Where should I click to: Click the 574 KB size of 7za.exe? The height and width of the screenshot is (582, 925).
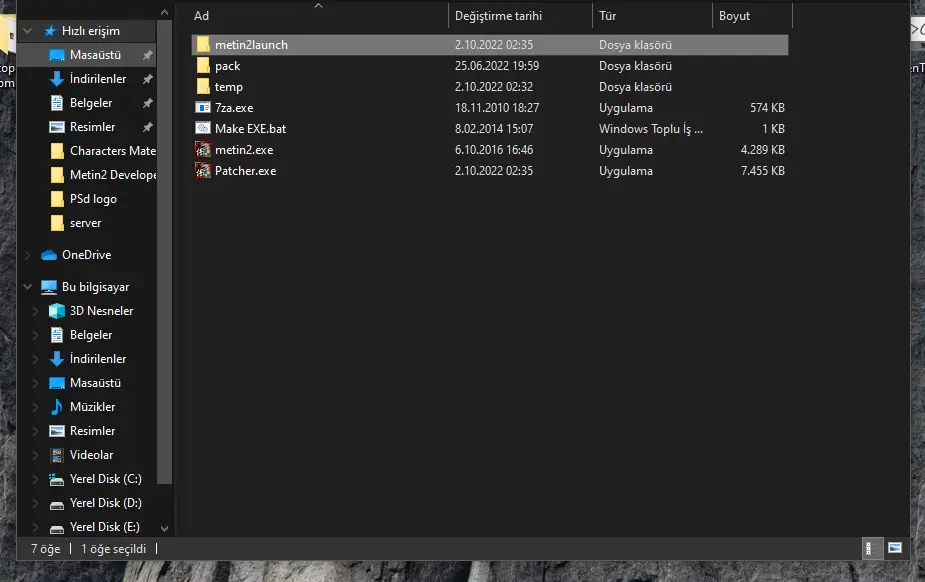coord(767,108)
